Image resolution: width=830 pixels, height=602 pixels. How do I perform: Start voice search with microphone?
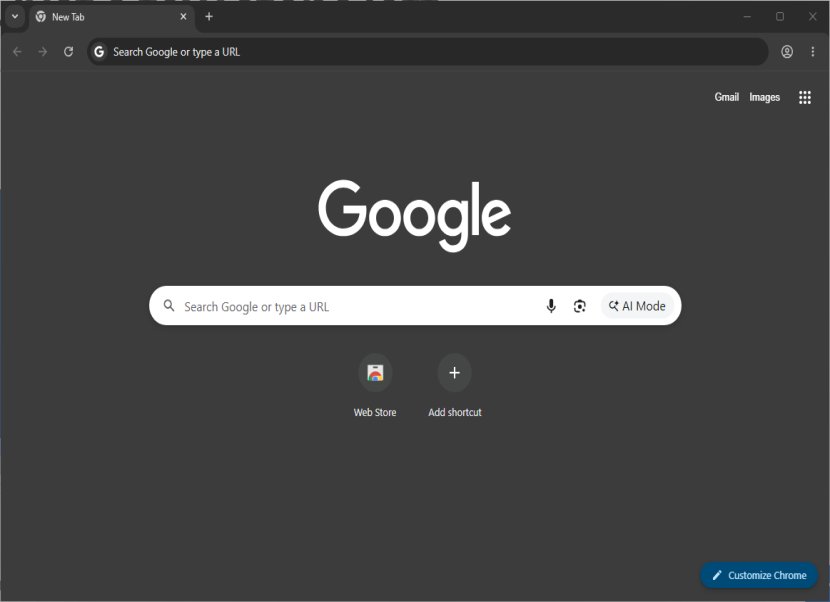(551, 306)
